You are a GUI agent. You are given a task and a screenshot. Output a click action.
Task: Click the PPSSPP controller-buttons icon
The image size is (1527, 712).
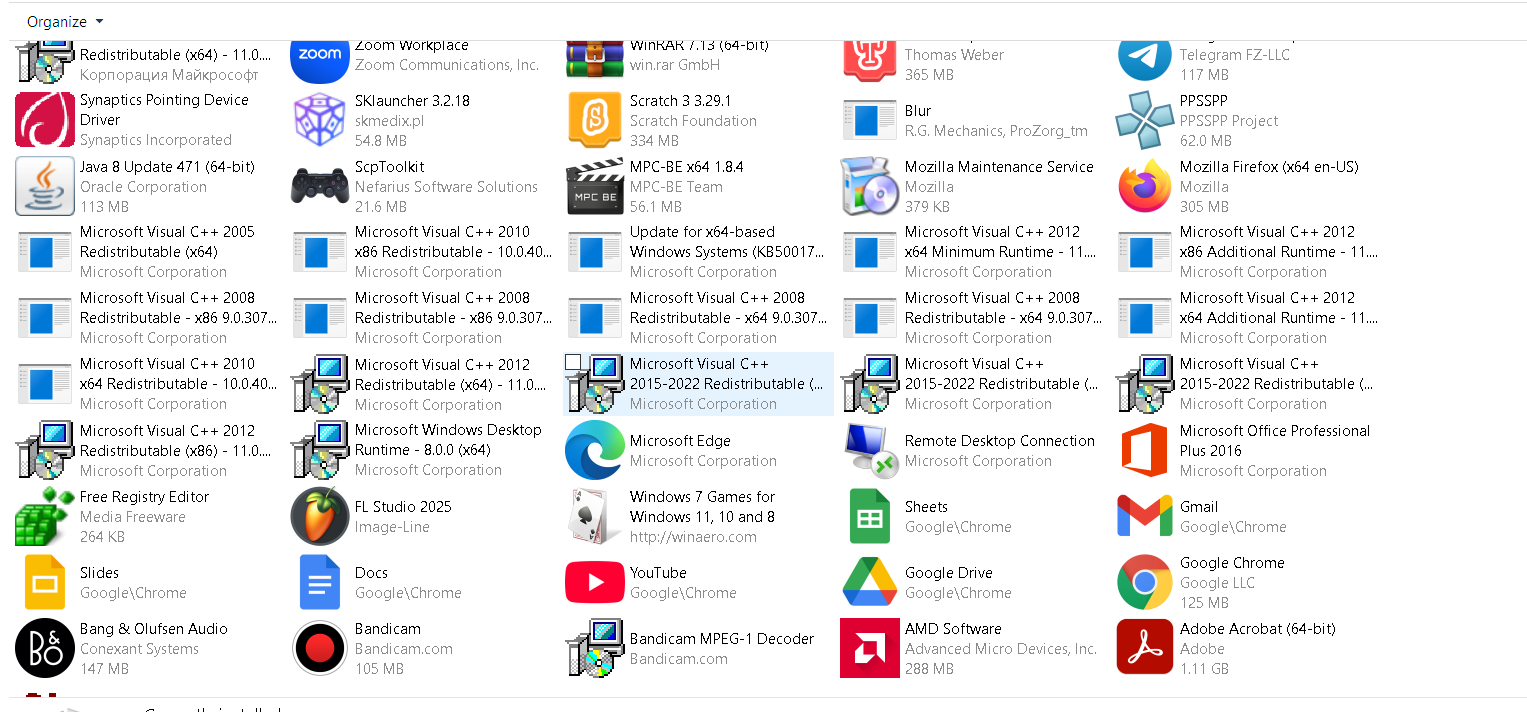1145,120
